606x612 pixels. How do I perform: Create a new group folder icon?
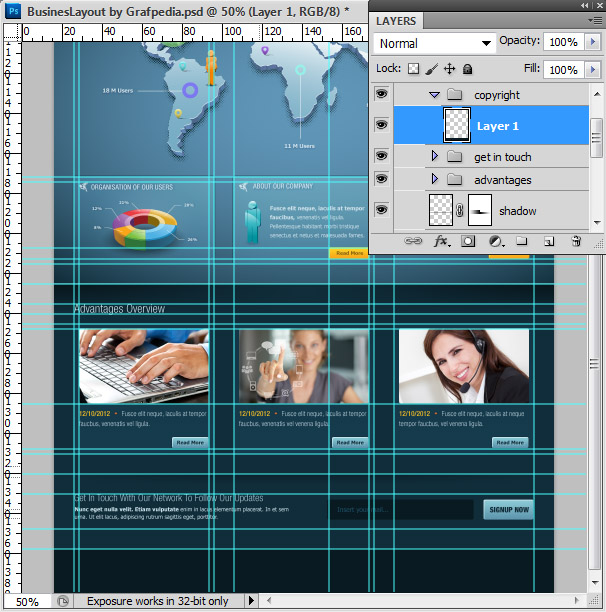(522, 241)
